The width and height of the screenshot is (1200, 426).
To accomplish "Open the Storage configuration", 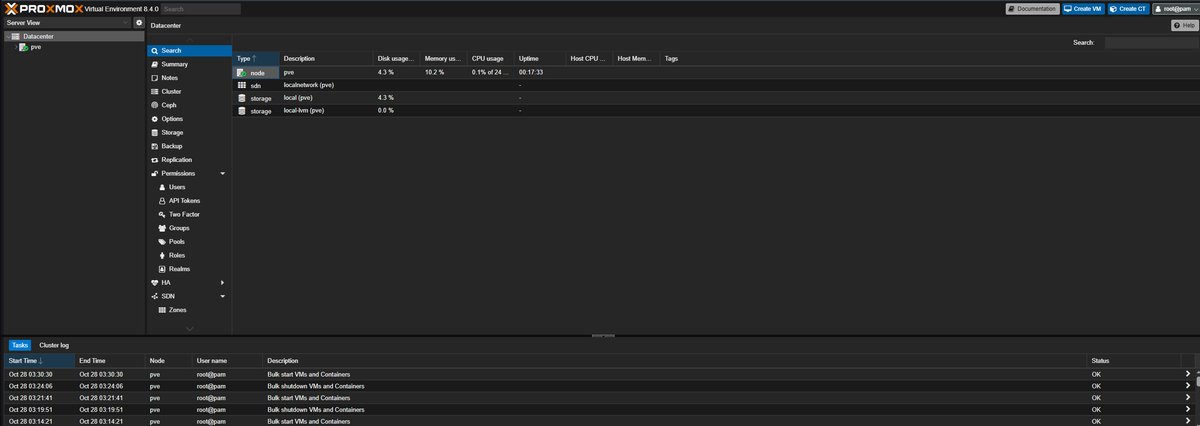I will point(190,132).
